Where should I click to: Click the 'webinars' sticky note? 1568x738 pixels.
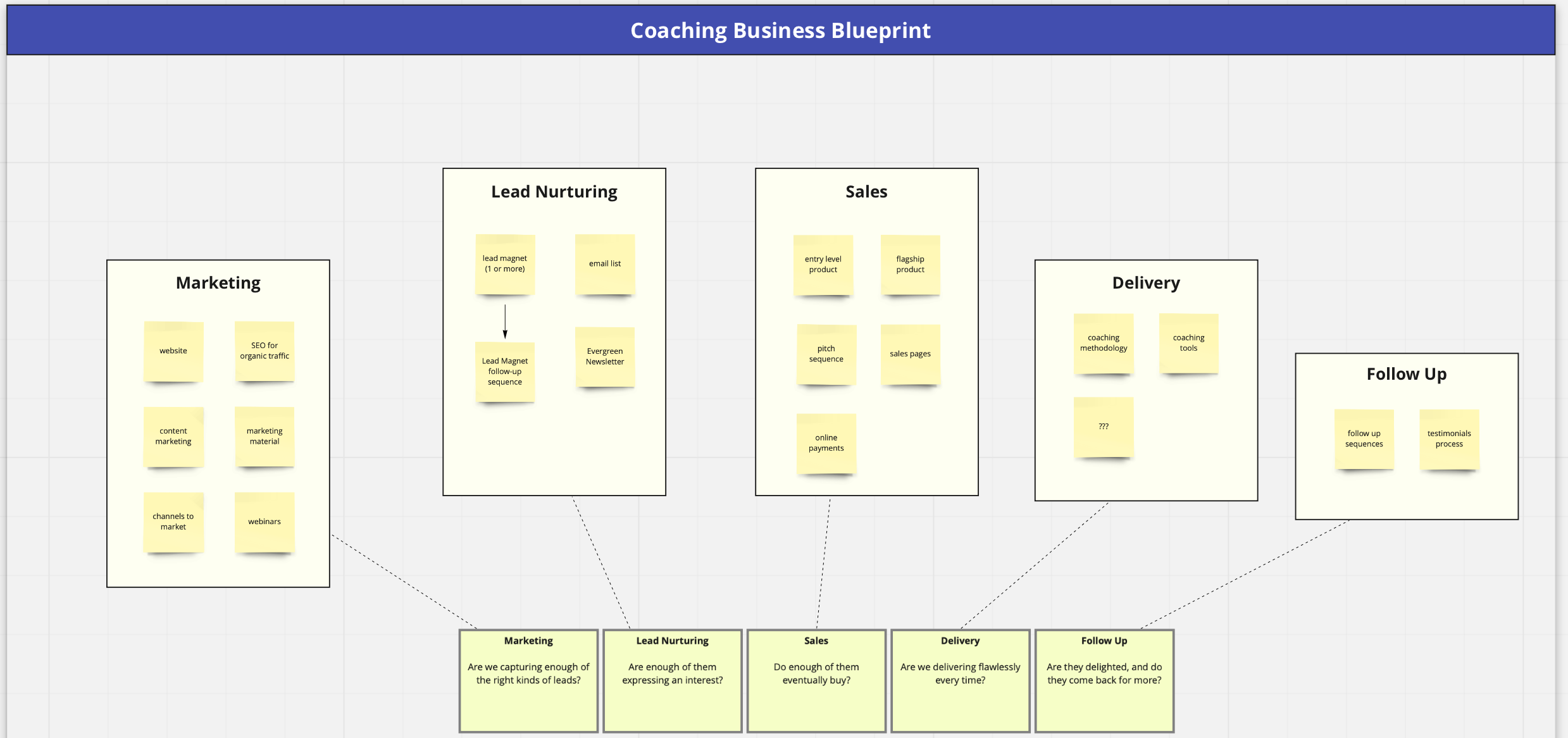tap(264, 522)
